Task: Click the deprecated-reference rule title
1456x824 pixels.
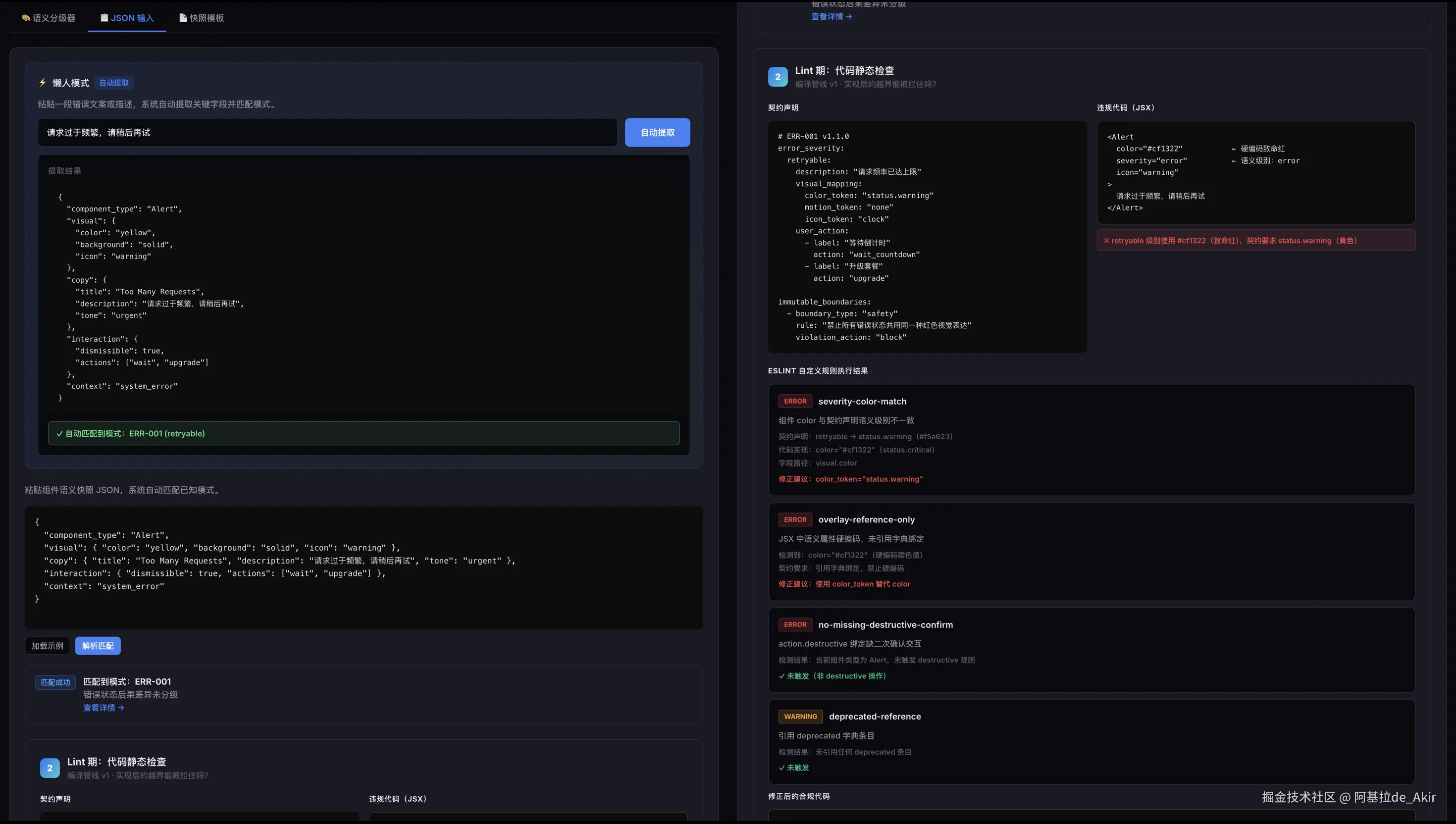Action: [x=875, y=717]
